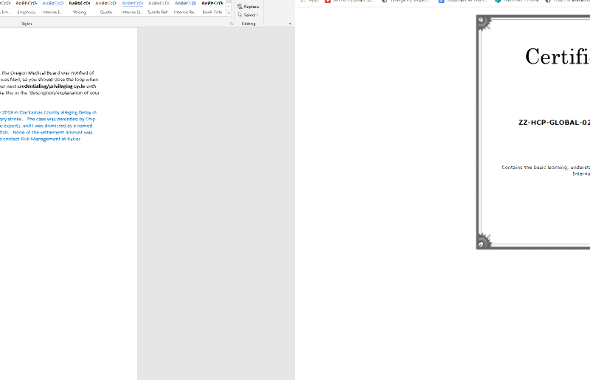This screenshot has width=590, height=380.
Task: Pick the Intense Reference style
Action: 186,8
